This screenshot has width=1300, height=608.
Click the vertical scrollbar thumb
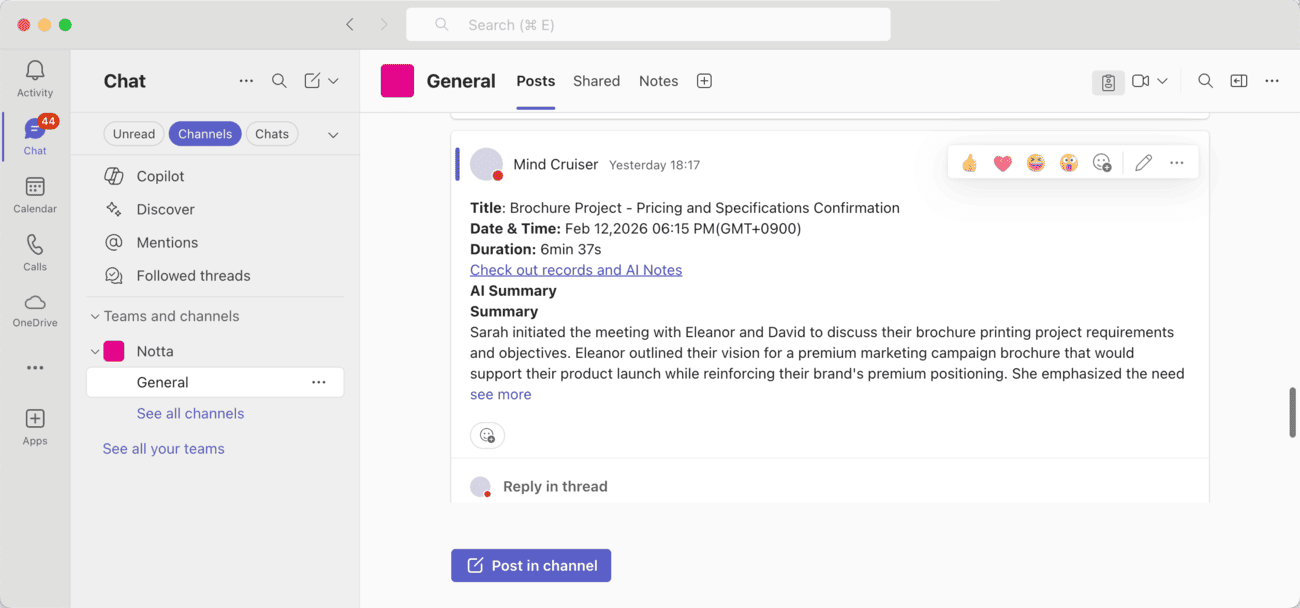pos(1293,413)
